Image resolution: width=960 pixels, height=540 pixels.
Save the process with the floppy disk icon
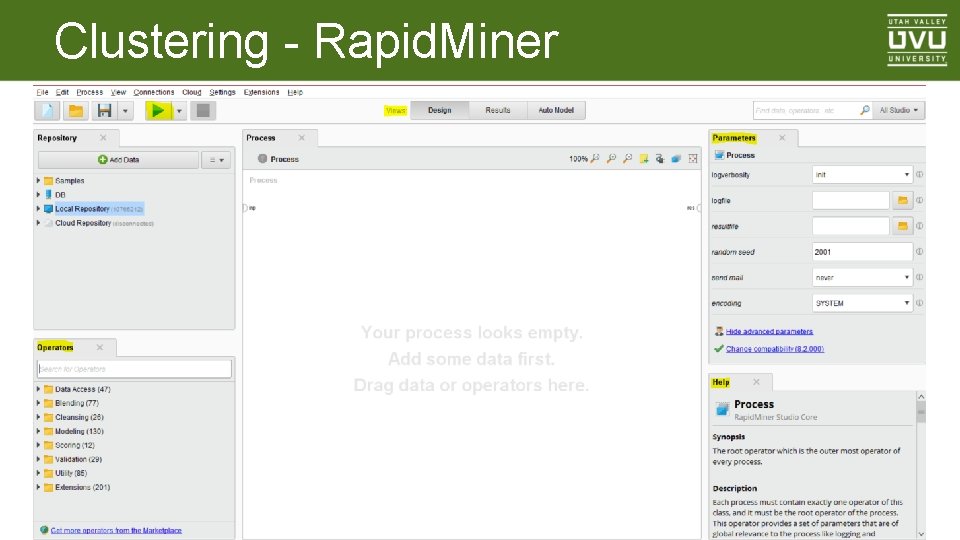point(105,111)
